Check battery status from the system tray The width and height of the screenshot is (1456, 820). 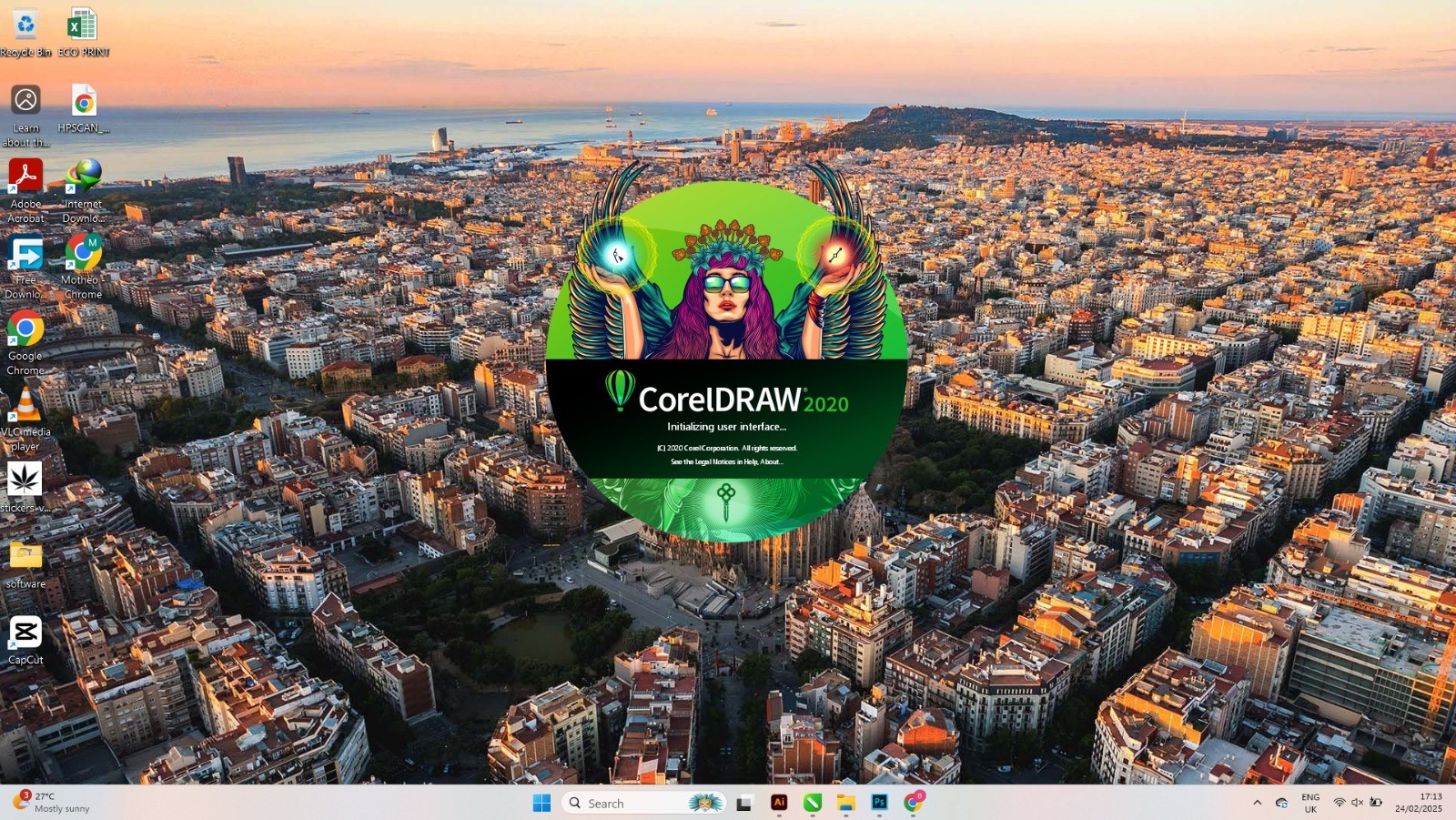[x=1377, y=803]
